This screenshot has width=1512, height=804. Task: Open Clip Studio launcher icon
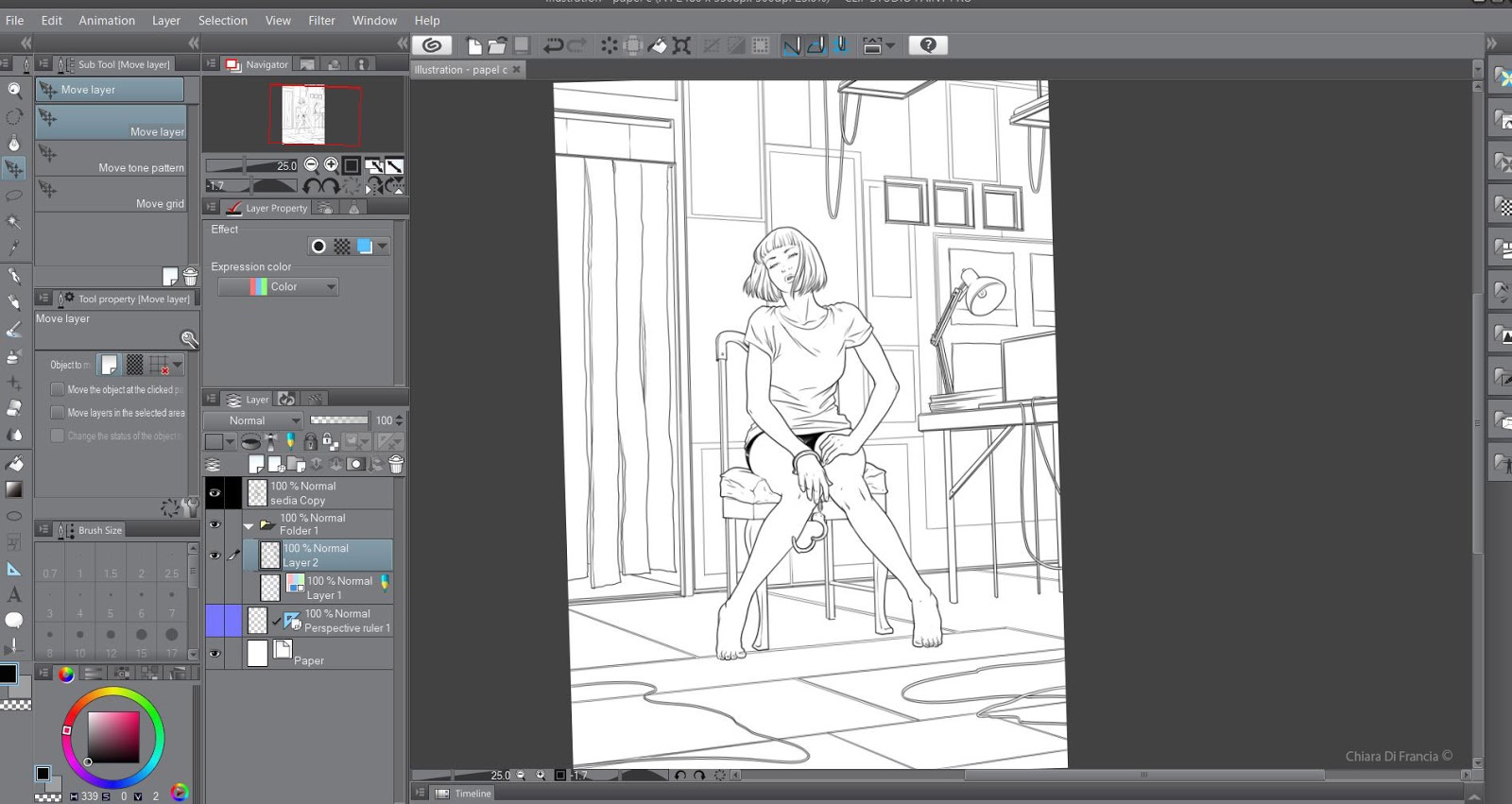pos(432,45)
